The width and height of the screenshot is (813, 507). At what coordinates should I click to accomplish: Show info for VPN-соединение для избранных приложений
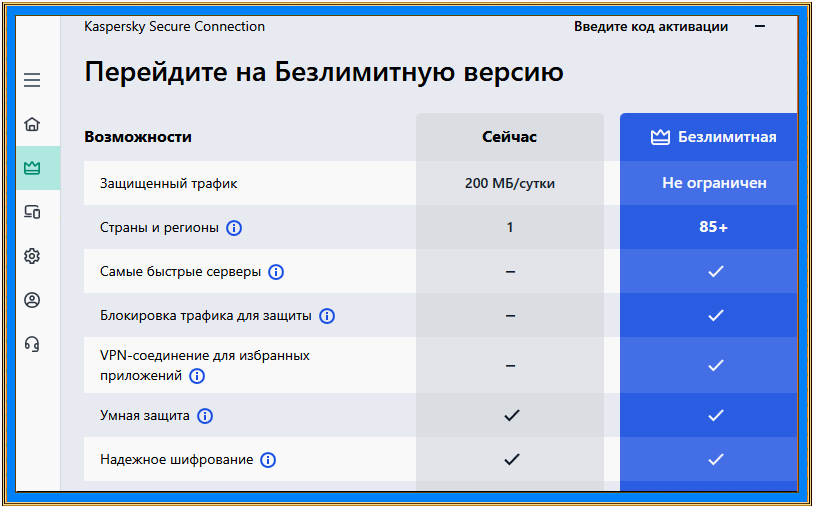coord(197,376)
